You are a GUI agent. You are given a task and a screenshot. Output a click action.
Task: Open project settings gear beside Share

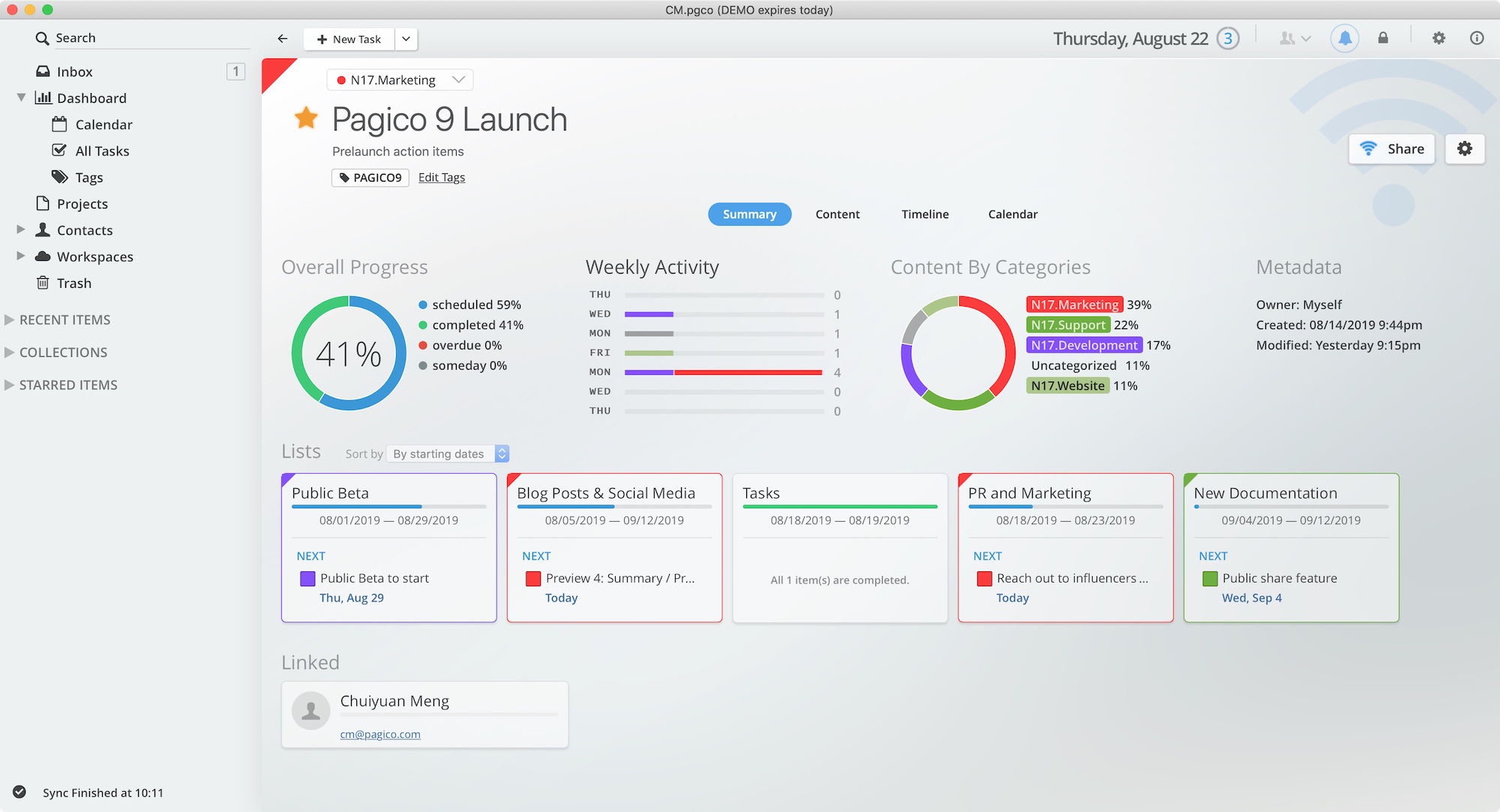pyautogui.click(x=1465, y=148)
